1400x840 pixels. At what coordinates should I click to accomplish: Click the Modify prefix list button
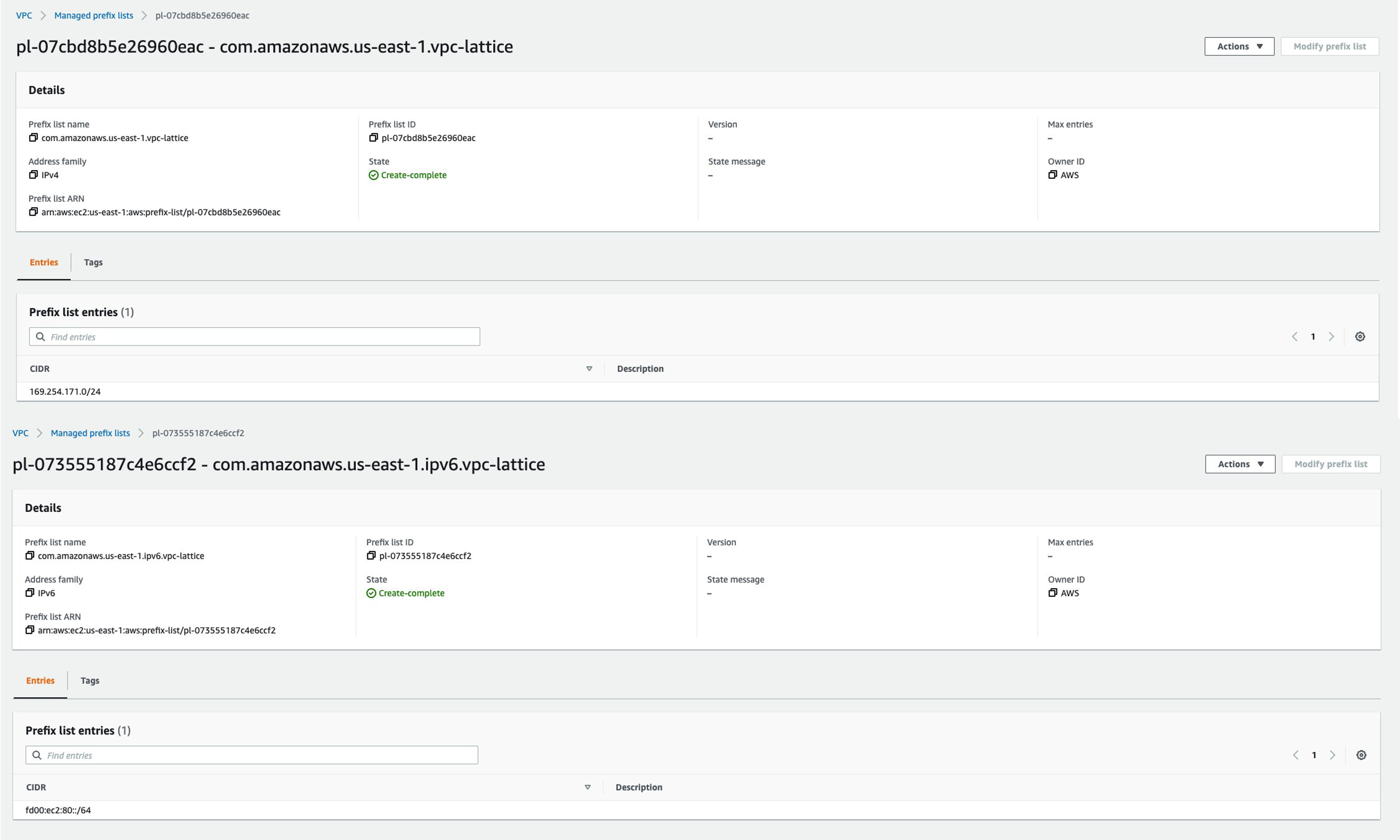click(x=1330, y=46)
